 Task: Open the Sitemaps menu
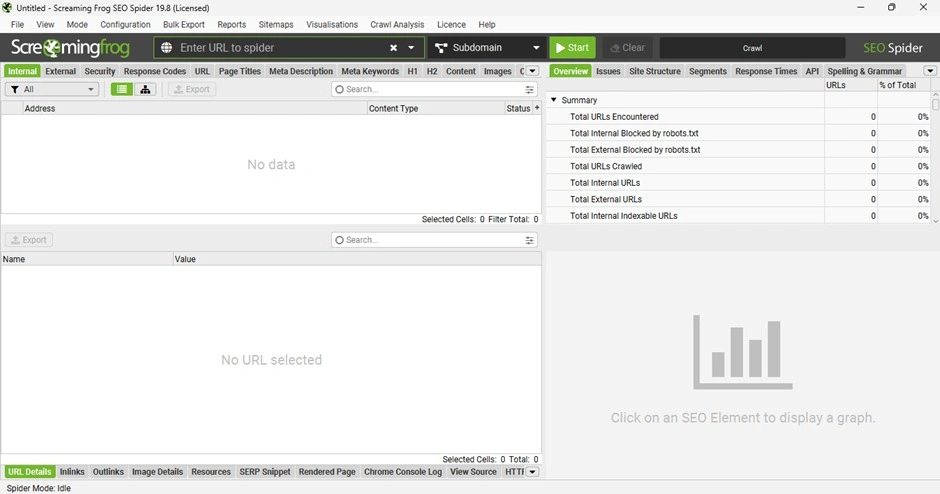coord(276,25)
